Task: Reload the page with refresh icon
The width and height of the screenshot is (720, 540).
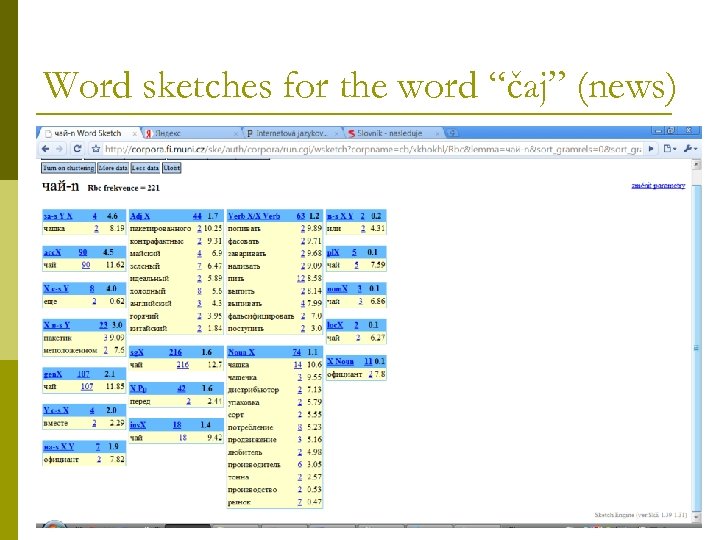Action: [77, 149]
